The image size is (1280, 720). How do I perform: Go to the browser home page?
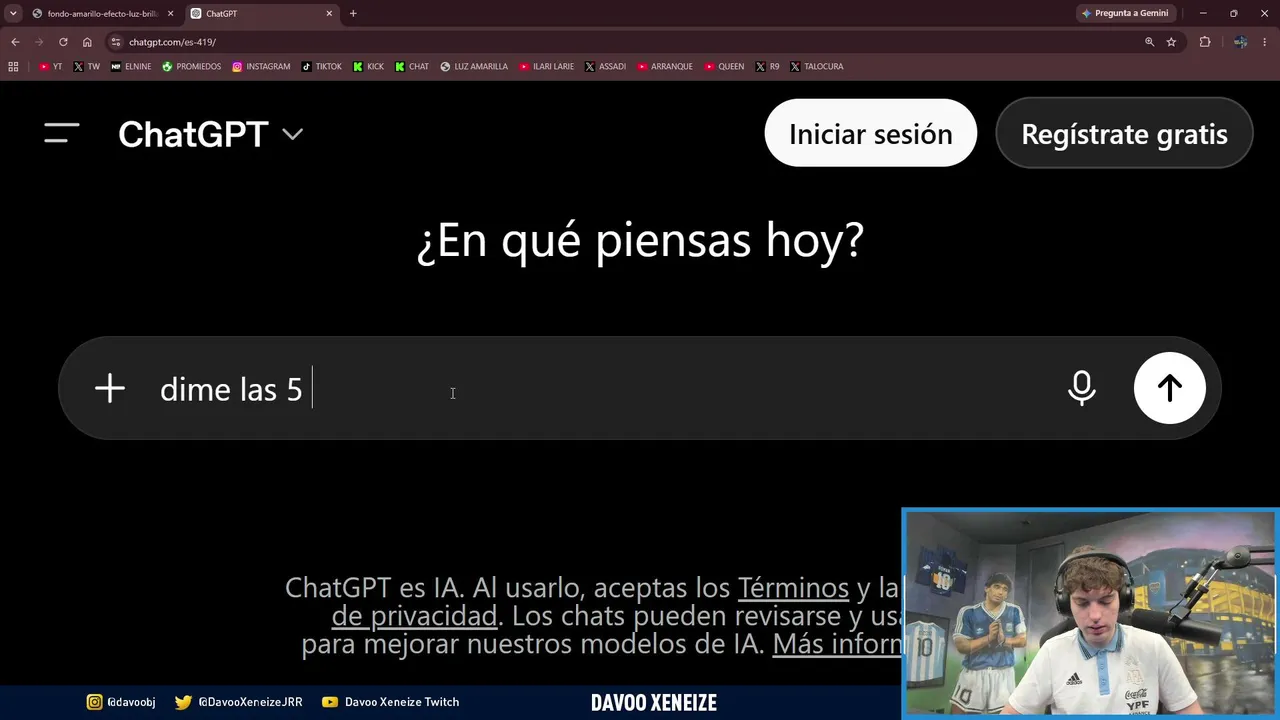click(x=87, y=42)
